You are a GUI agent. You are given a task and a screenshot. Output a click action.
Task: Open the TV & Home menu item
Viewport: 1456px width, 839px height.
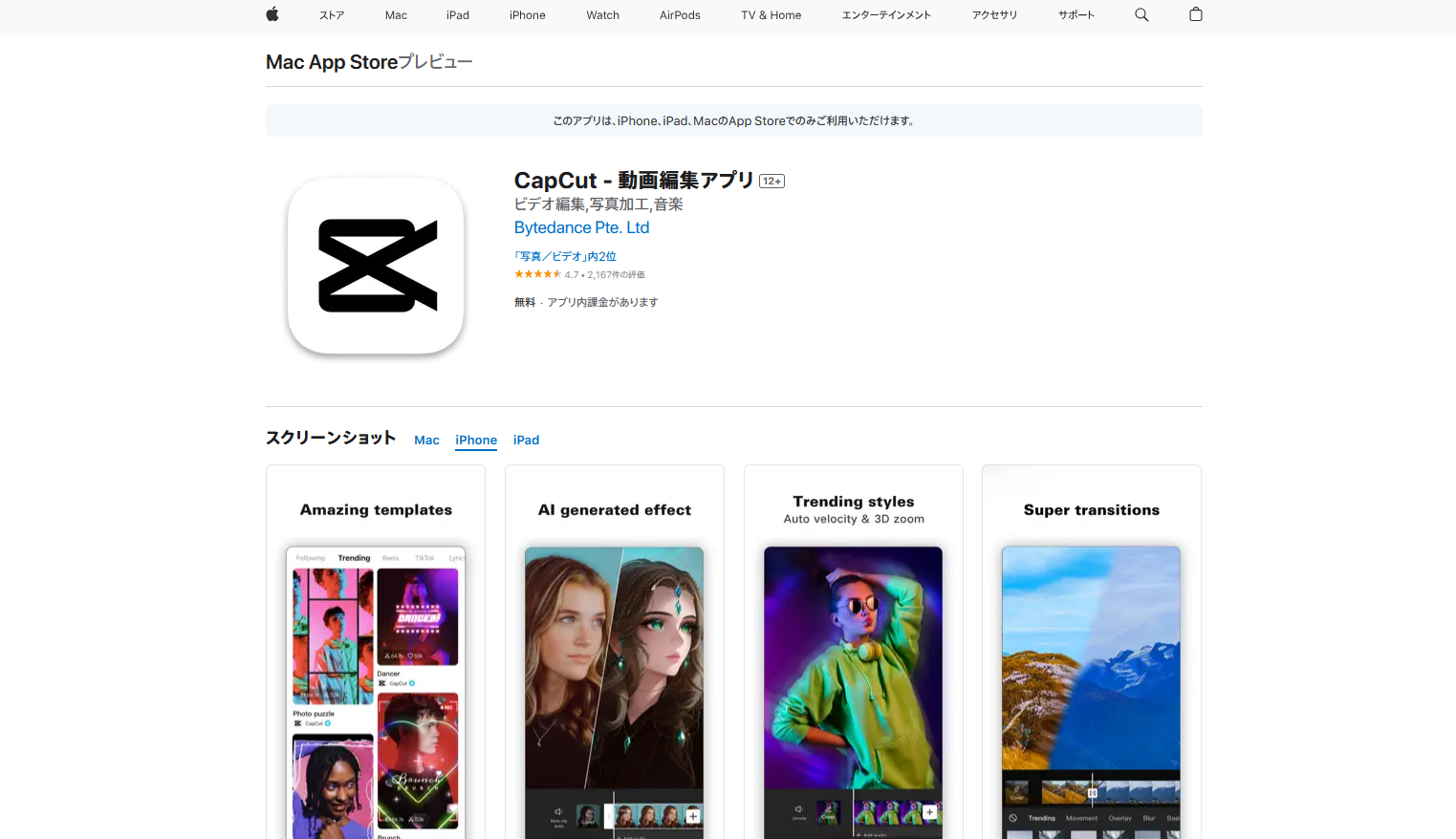tap(771, 14)
